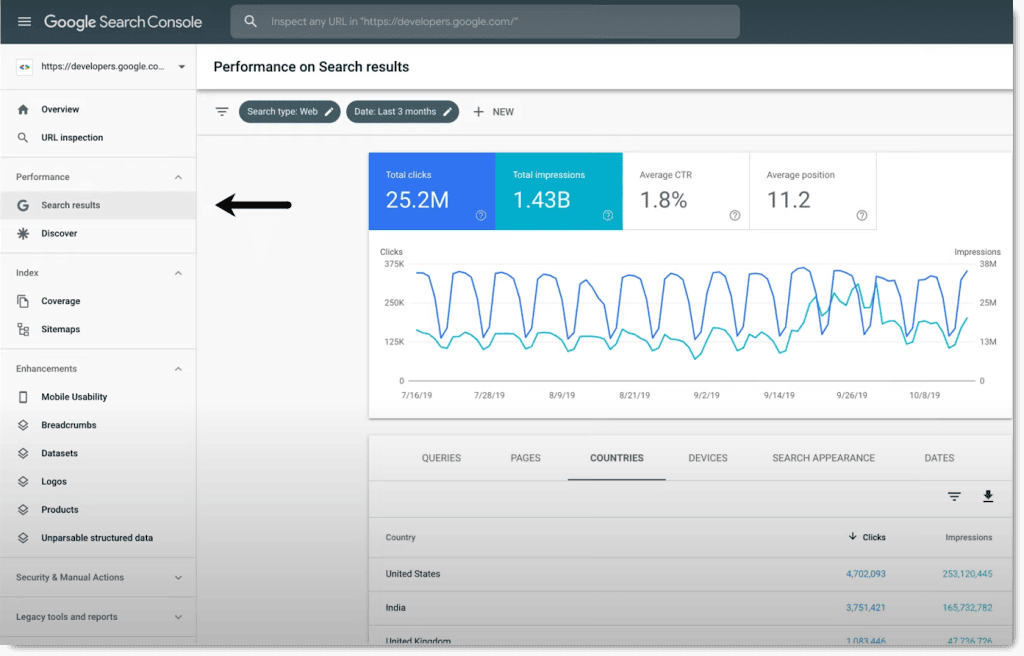Click the search magnifier icon in URL bar
Screen dimensions: 1024x656
pyautogui.click(x=251, y=22)
